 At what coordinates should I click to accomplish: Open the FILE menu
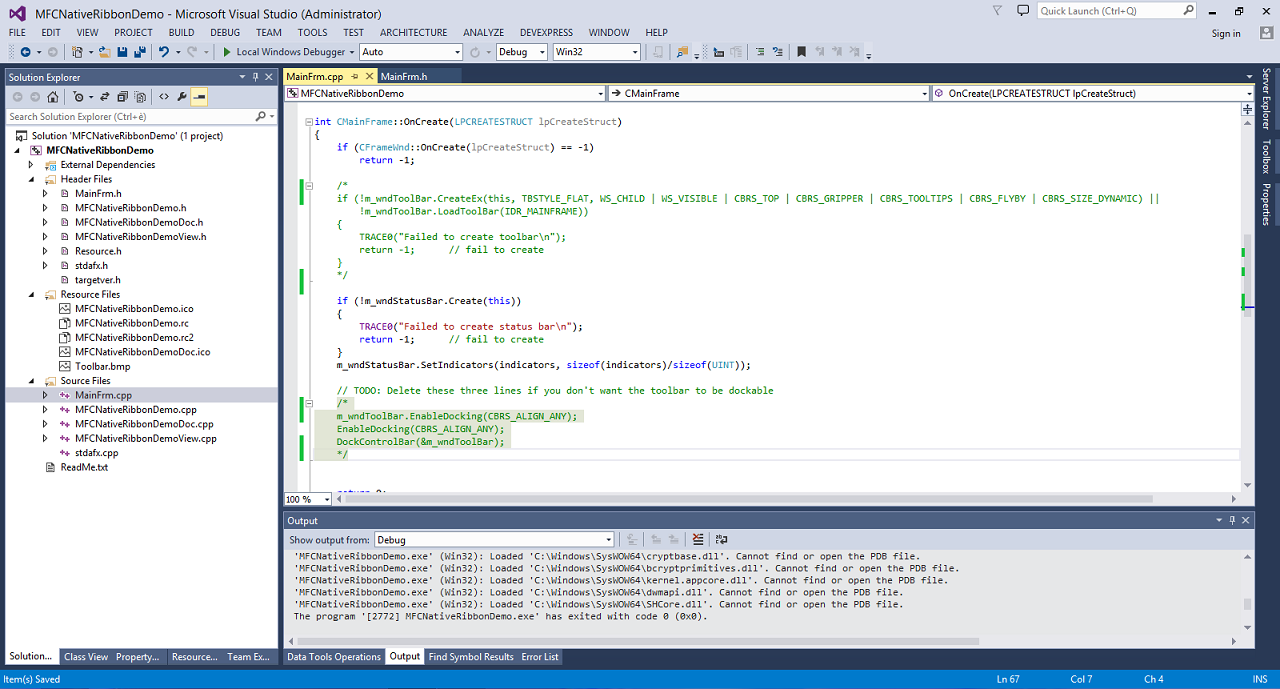17,33
